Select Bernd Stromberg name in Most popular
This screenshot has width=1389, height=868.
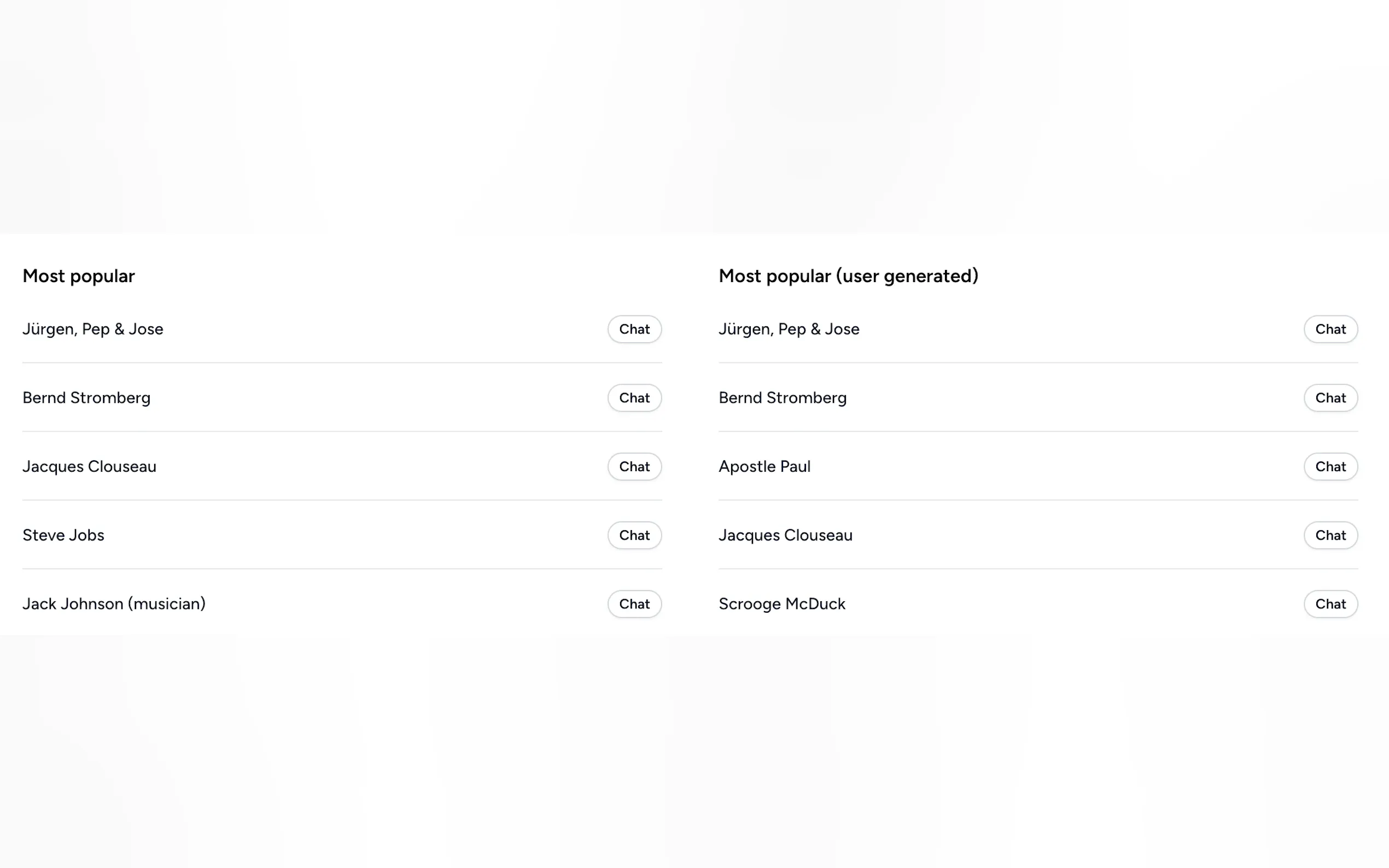point(86,398)
